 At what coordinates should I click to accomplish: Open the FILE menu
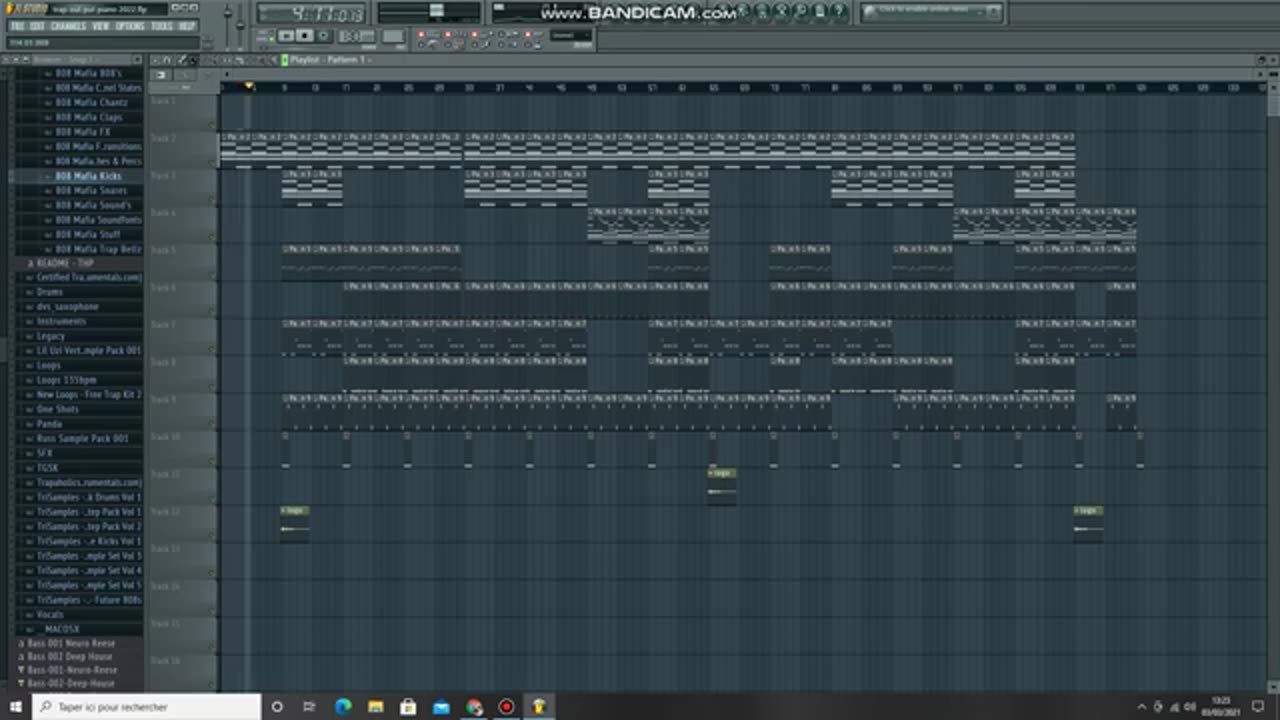pos(17,26)
